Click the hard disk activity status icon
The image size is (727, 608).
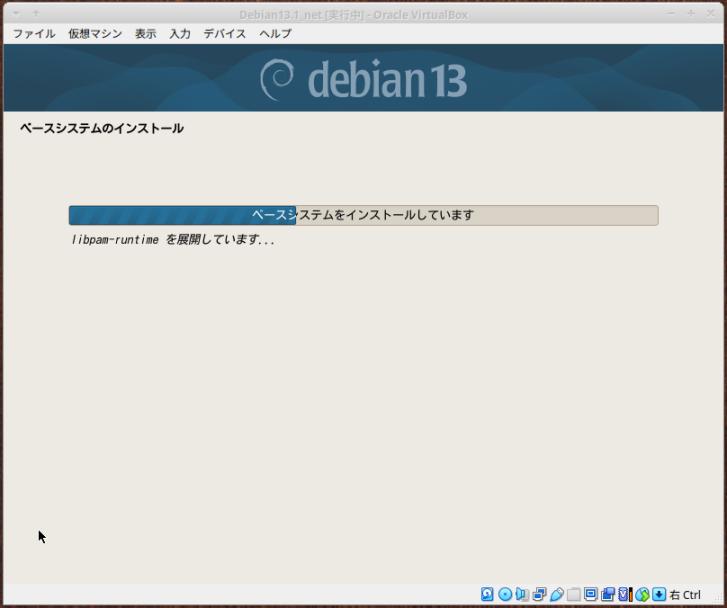coord(487,594)
